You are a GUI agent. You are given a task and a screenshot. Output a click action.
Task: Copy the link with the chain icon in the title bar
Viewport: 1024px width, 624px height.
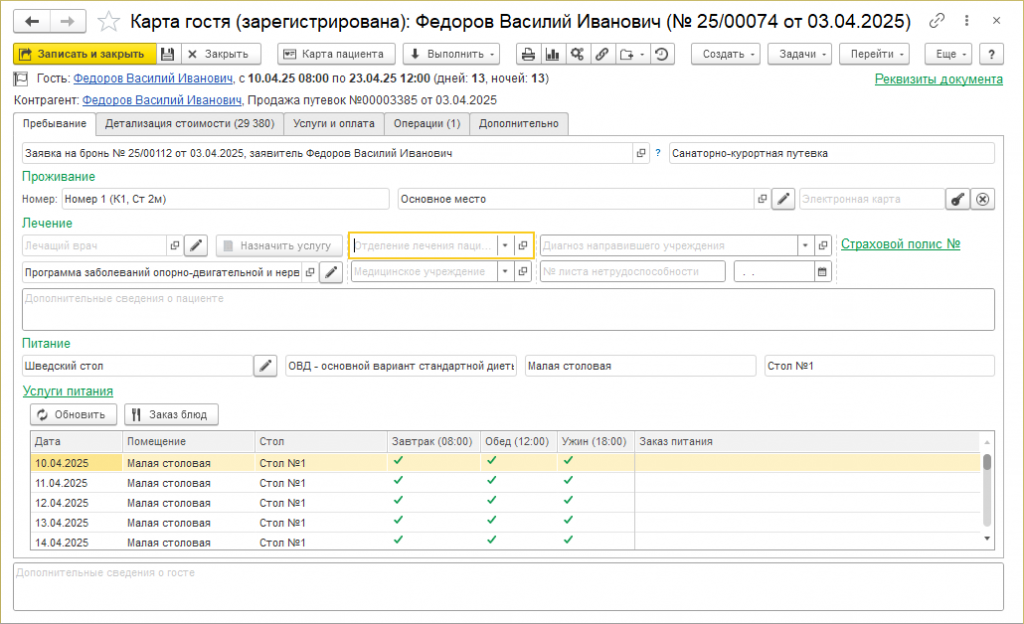point(937,21)
